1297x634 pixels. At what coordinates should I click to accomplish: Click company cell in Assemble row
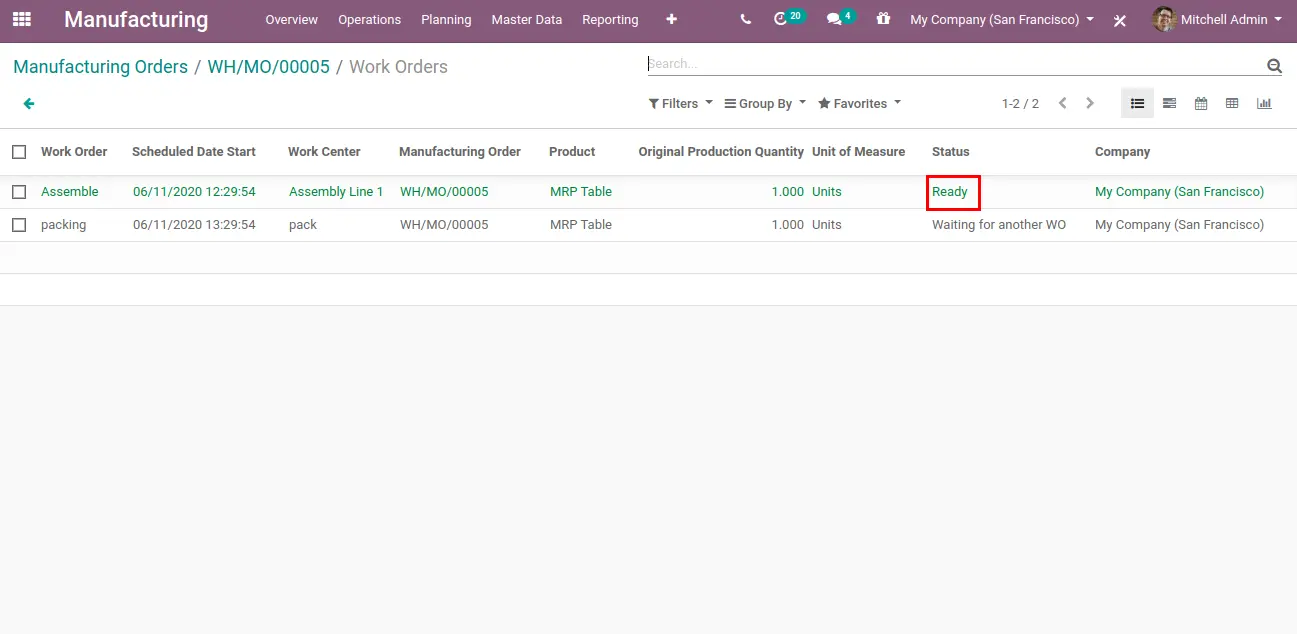[x=1179, y=192]
